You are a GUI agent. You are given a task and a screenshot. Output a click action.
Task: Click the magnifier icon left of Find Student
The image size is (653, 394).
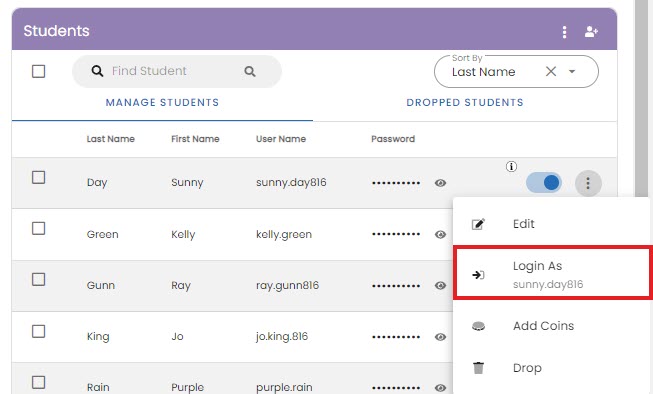(97, 71)
